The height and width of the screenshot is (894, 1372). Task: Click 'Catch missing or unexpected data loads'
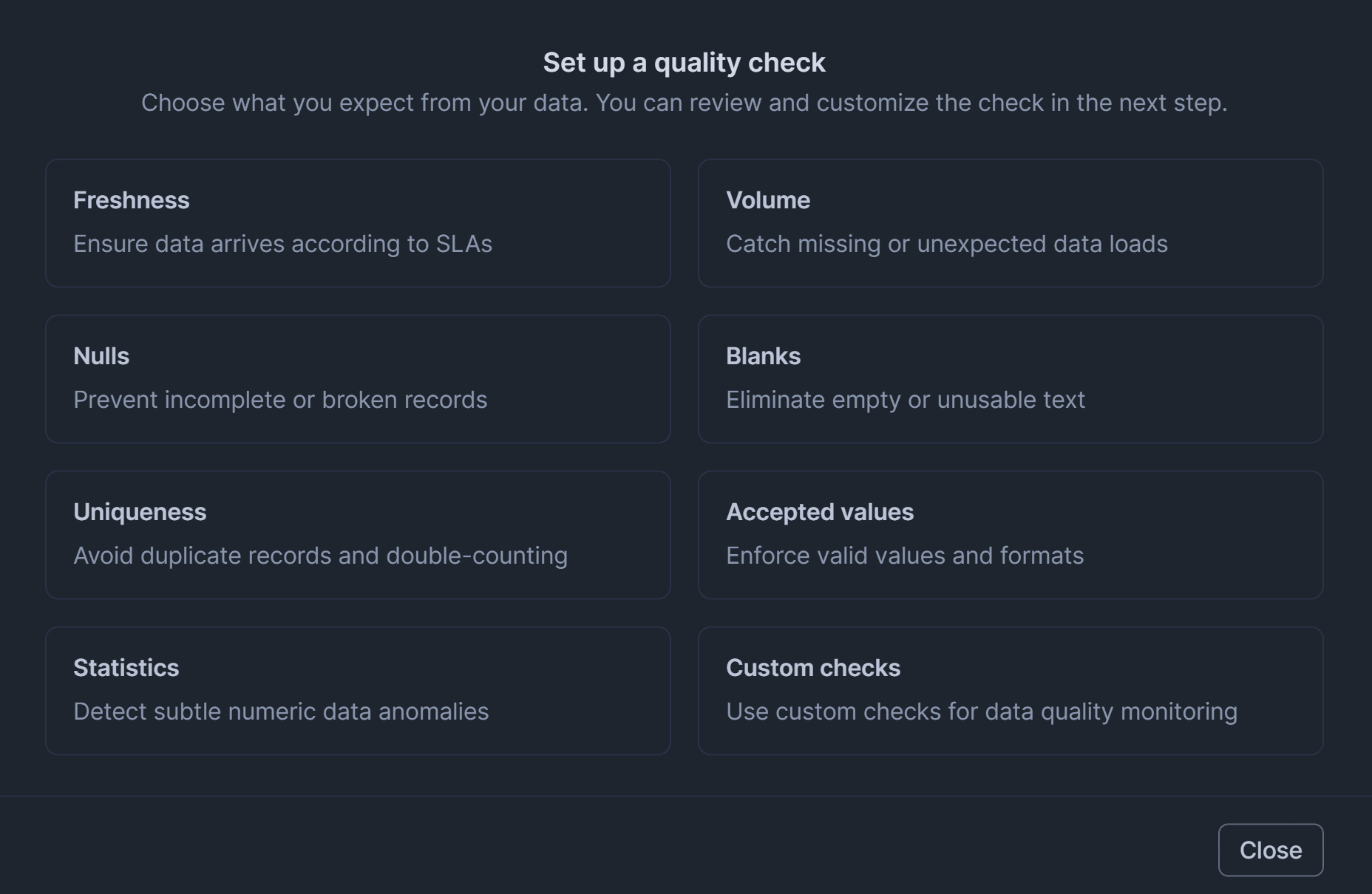point(946,244)
